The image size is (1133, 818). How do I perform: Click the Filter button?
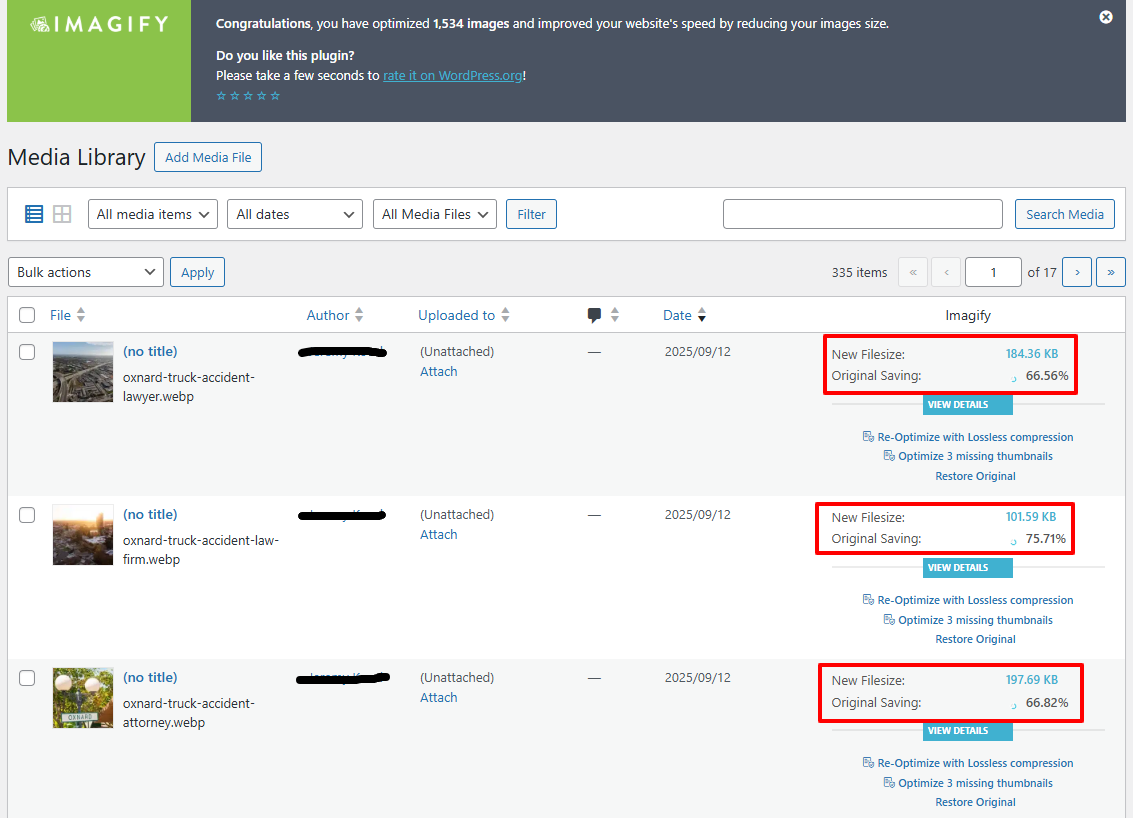[x=531, y=214]
